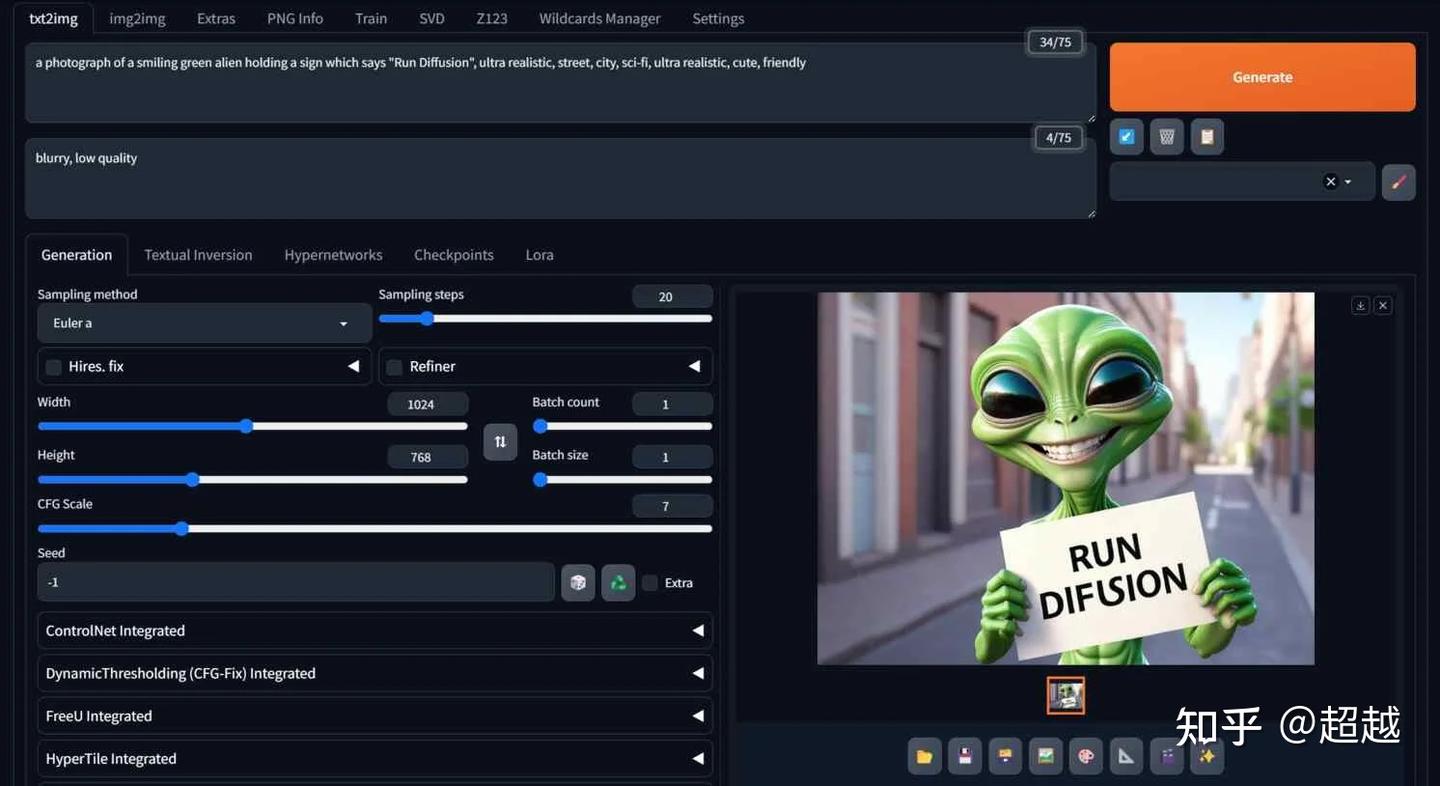Enable the Refiner checkbox
Viewport: 1440px width, 786px height.
coord(394,366)
